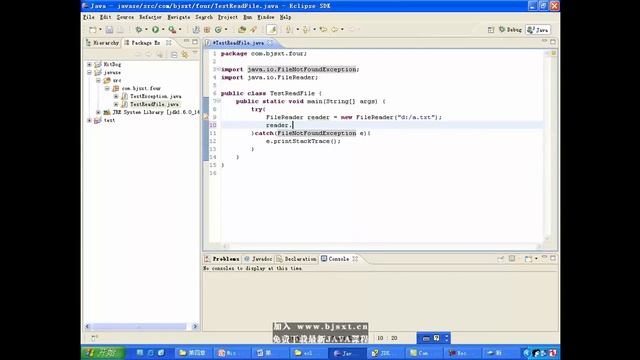Click the Open Perspective icon
The height and width of the screenshot is (360, 640).
pos(491,30)
